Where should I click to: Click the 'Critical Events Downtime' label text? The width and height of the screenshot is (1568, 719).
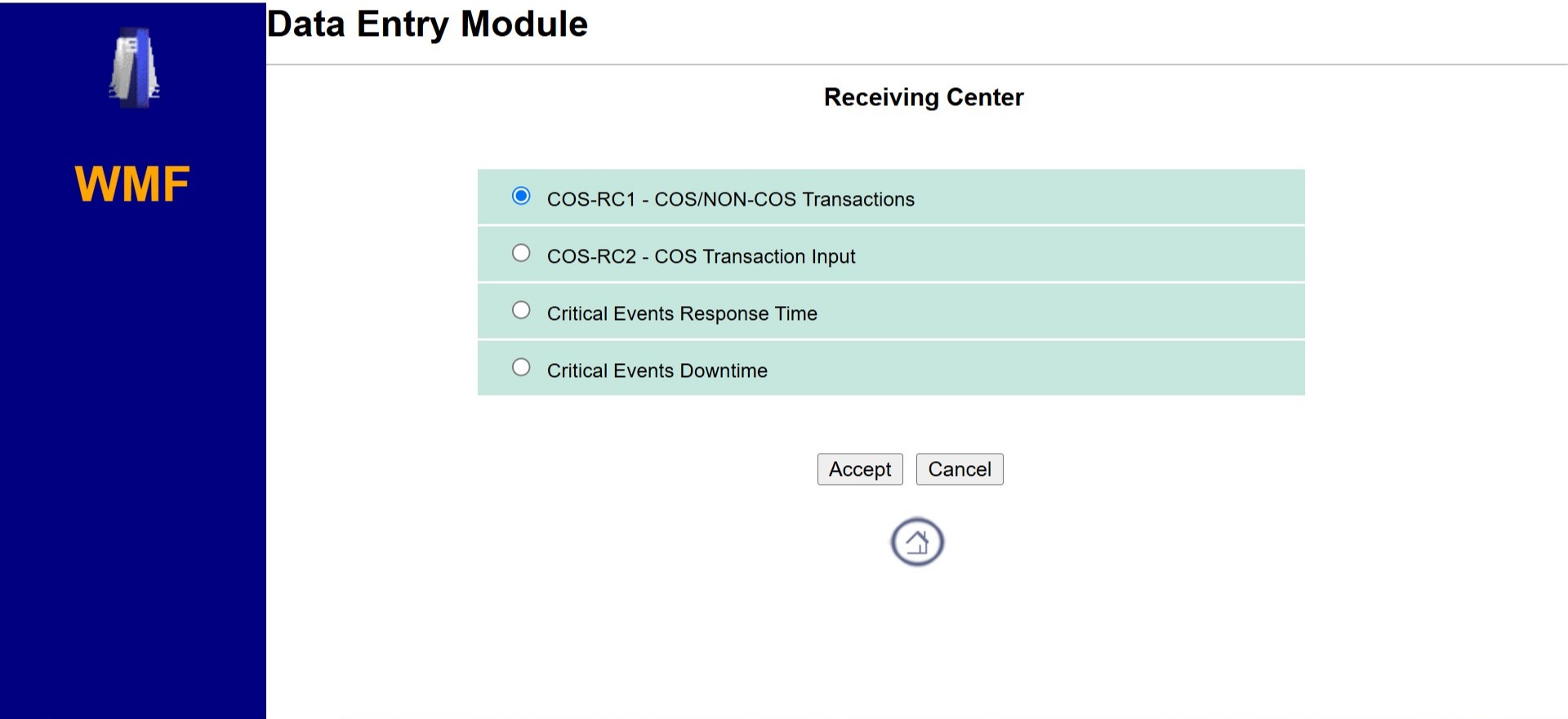coord(657,371)
